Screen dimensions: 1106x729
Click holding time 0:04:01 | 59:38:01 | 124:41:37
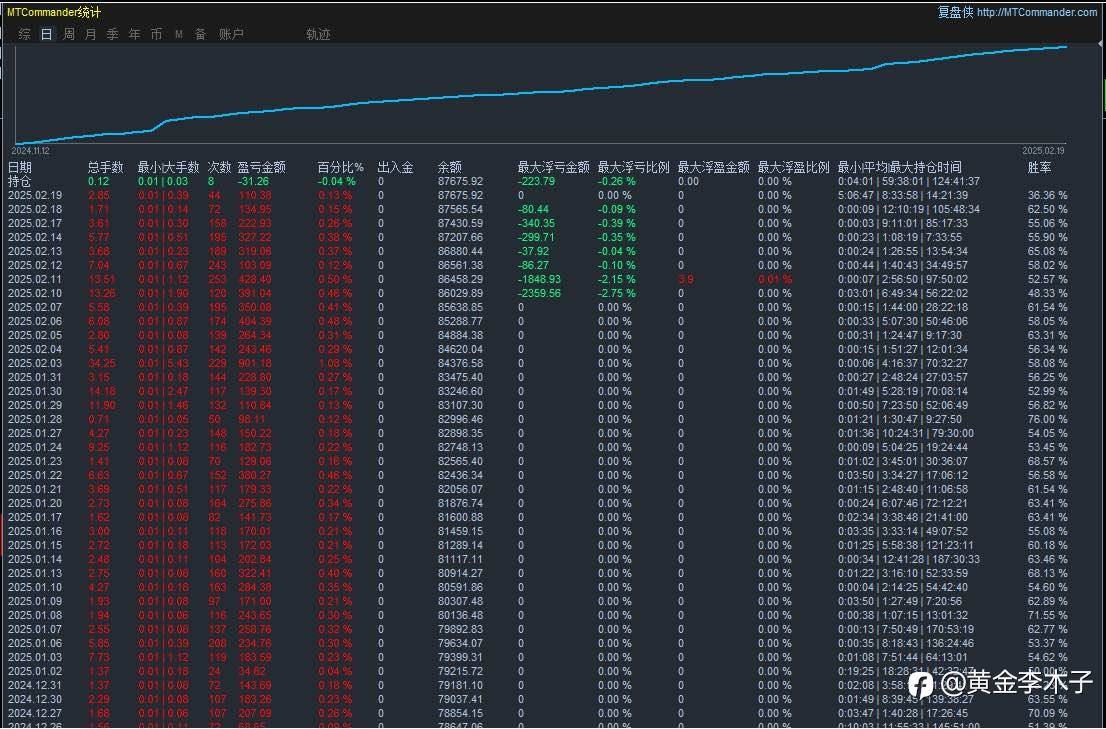click(x=908, y=181)
